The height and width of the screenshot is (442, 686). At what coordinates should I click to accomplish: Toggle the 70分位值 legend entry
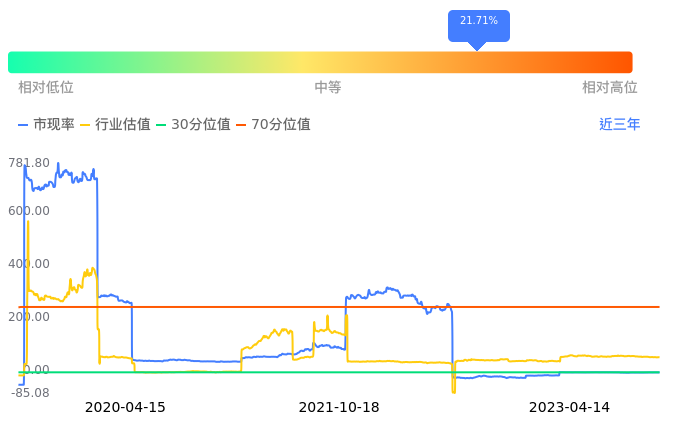273,125
